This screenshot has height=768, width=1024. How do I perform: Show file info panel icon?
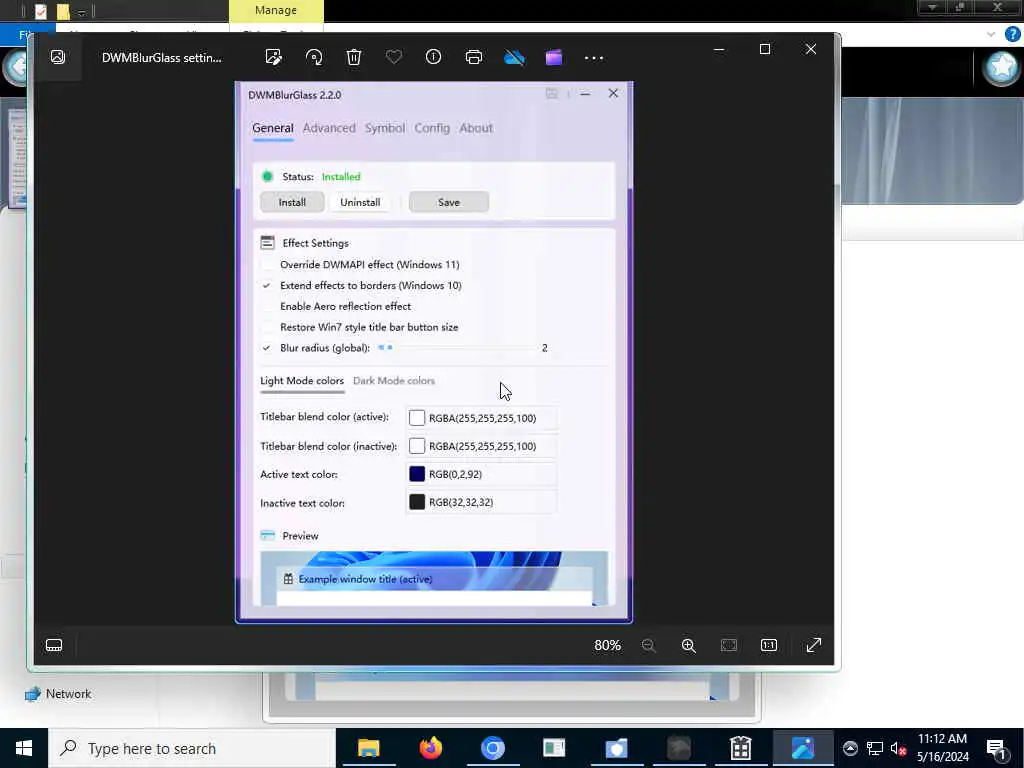434,57
